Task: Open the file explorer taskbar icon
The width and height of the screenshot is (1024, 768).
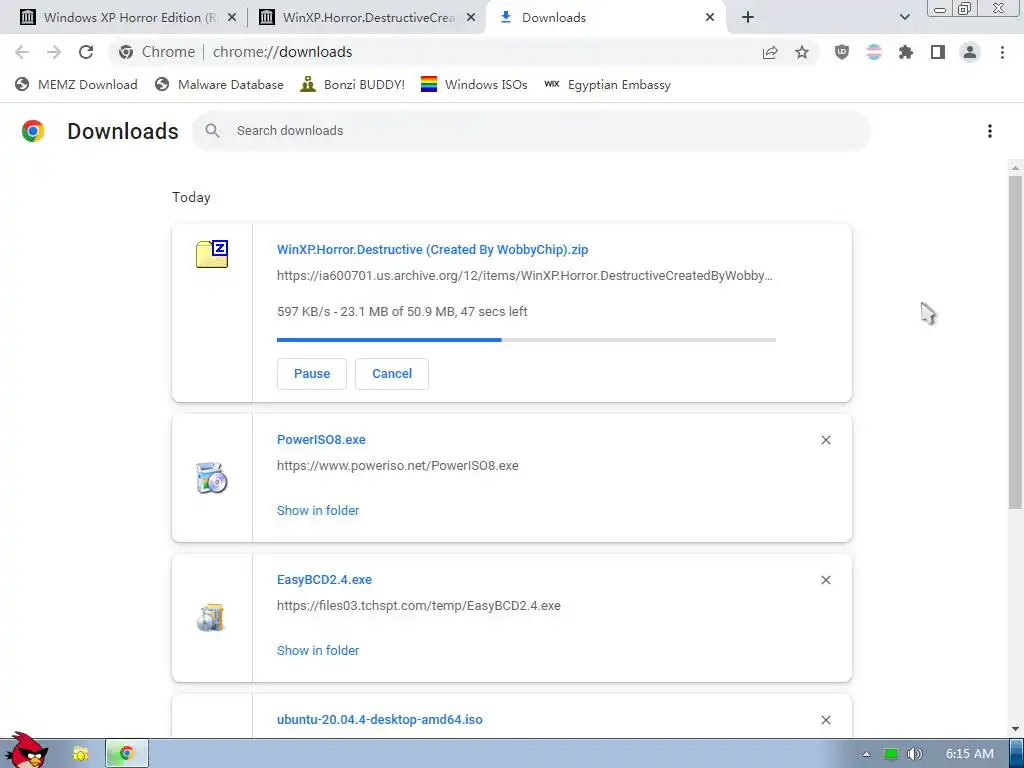Action: click(x=81, y=754)
